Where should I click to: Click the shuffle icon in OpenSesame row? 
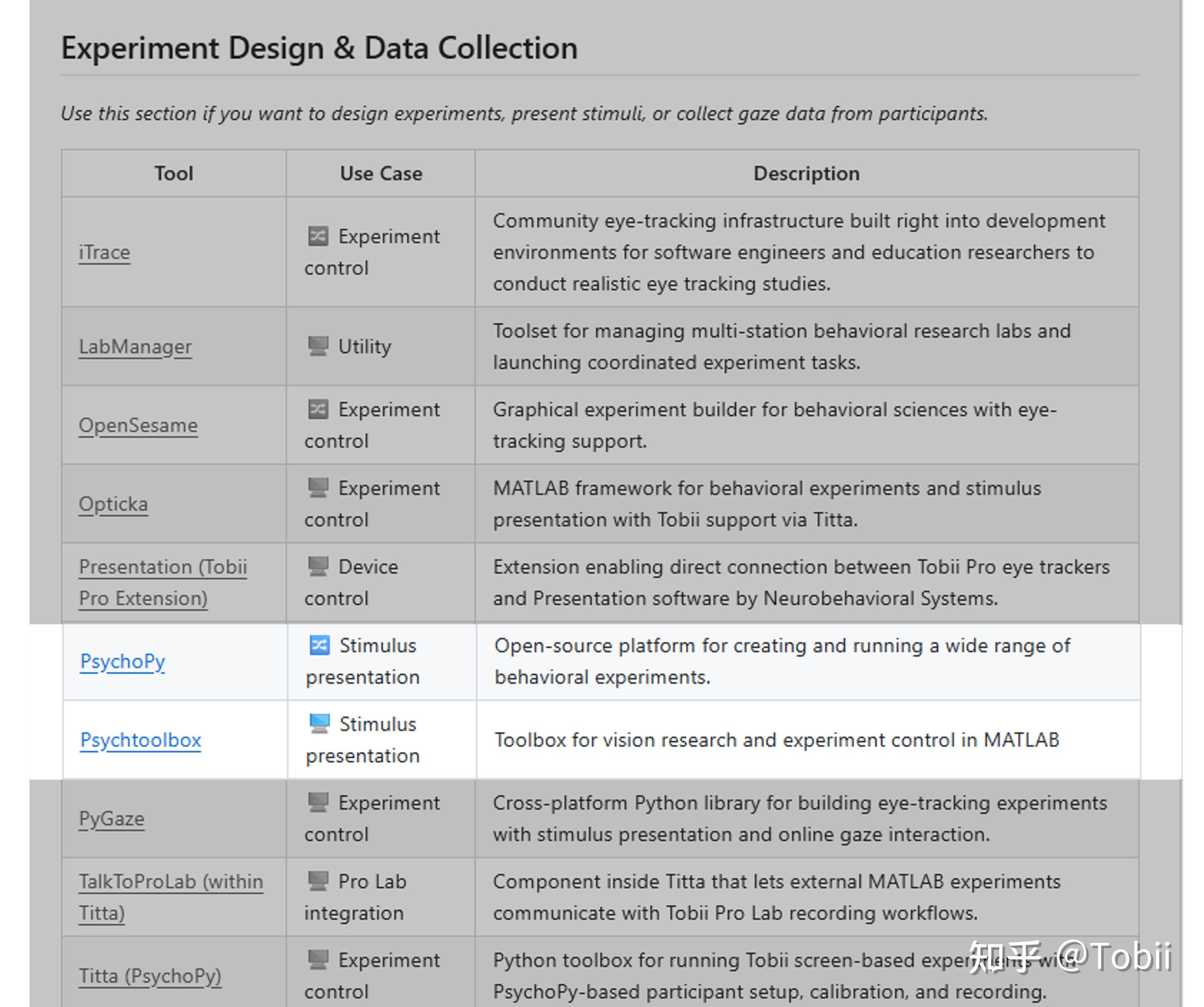(318, 409)
